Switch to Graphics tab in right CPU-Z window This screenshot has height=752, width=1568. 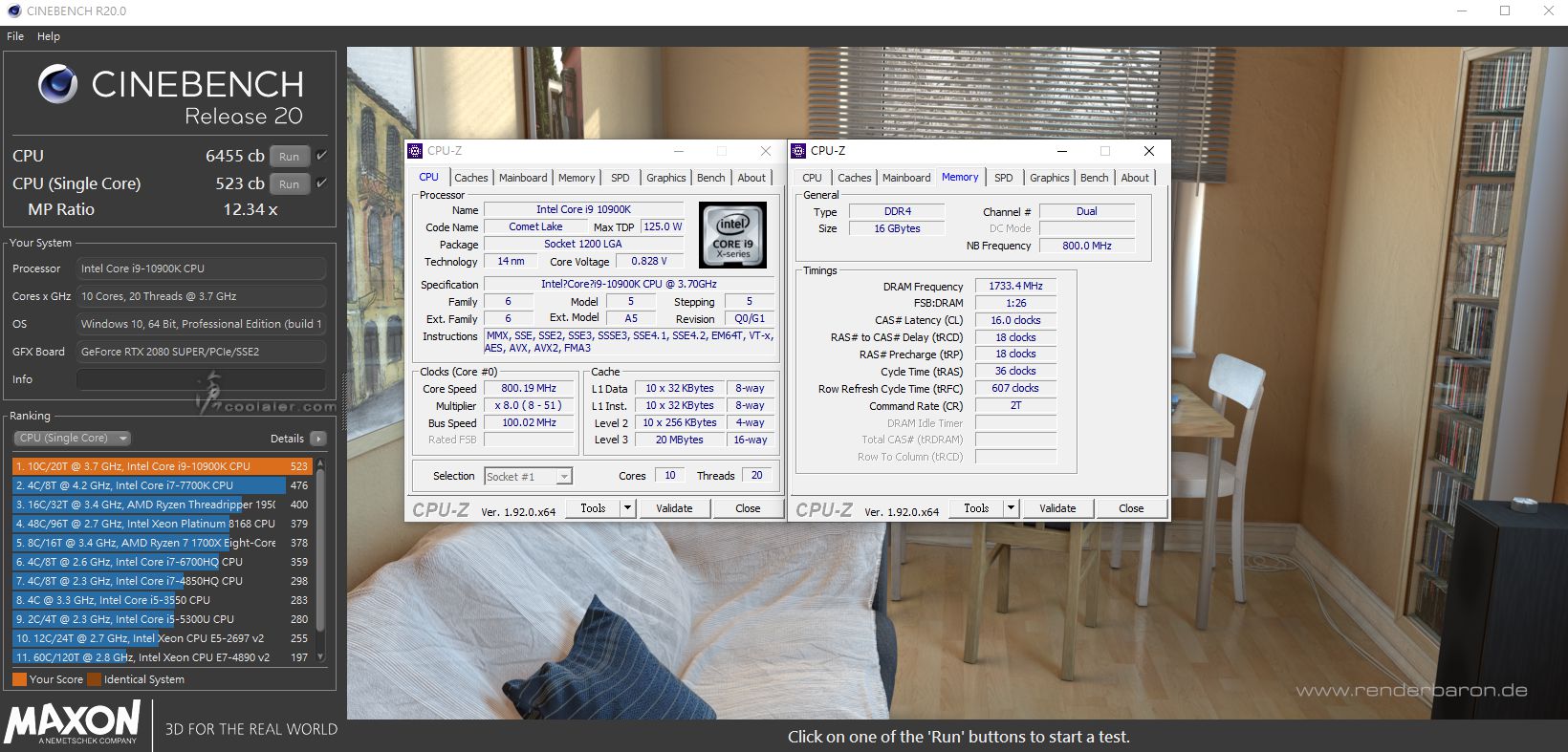(x=1049, y=178)
